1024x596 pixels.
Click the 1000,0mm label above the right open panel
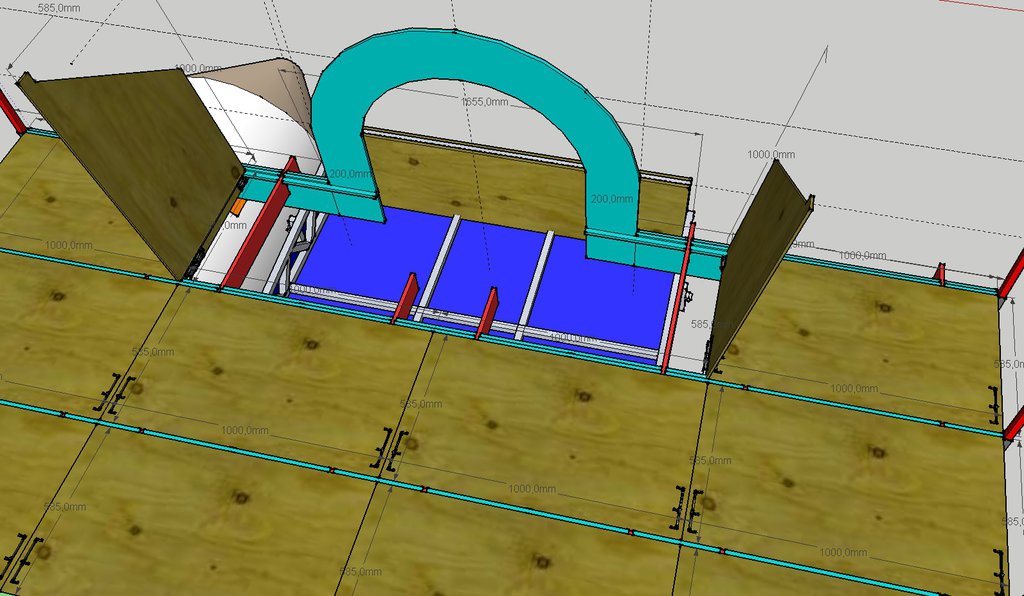771,154
